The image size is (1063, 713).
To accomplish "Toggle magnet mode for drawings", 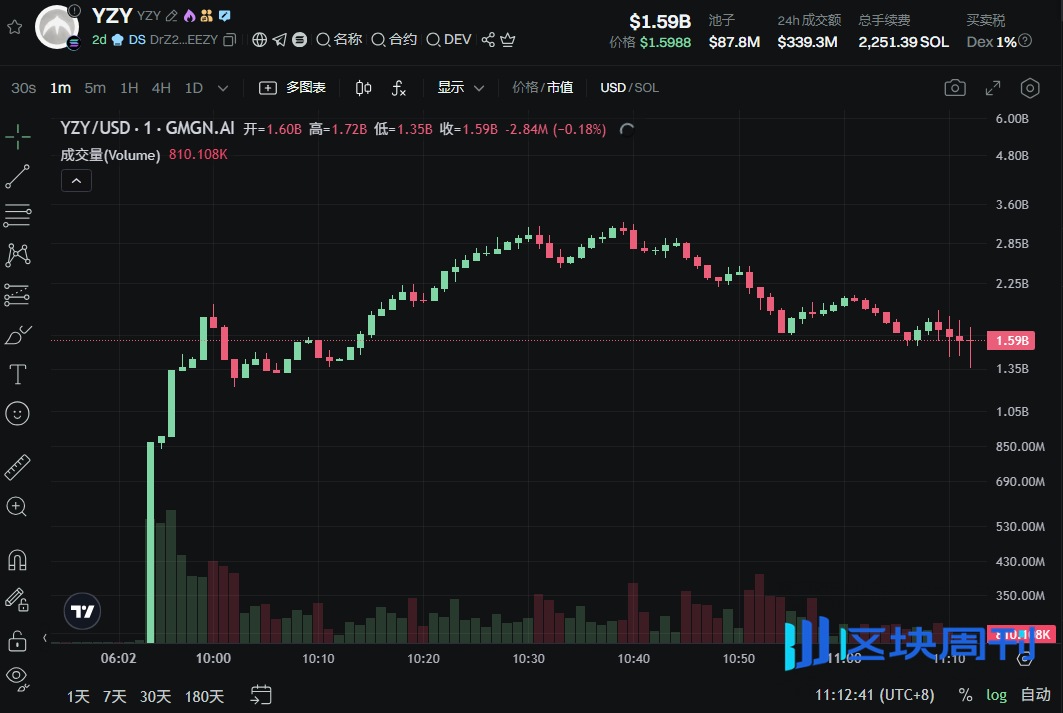I will (18, 561).
